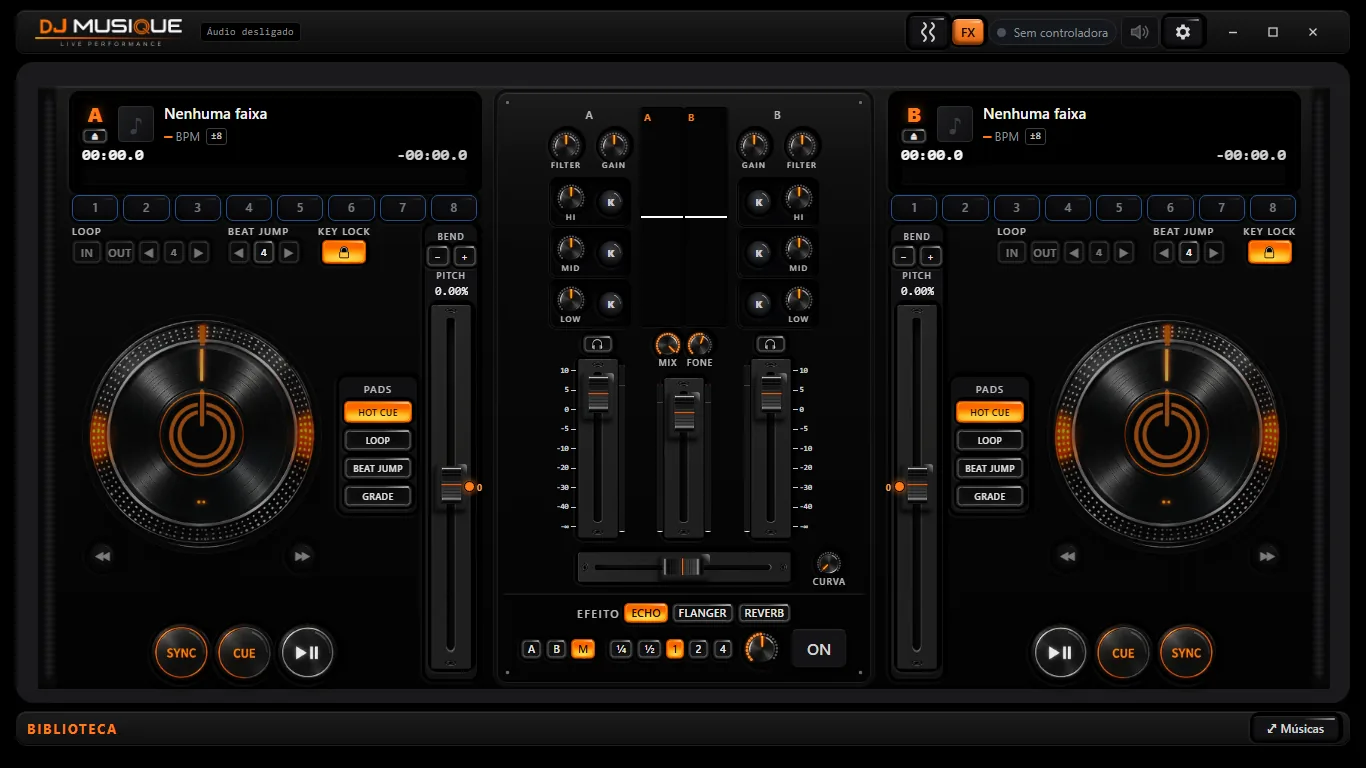1366x768 pixels.
Task: Increase the beat jump size on deck A
Action: 289,253
